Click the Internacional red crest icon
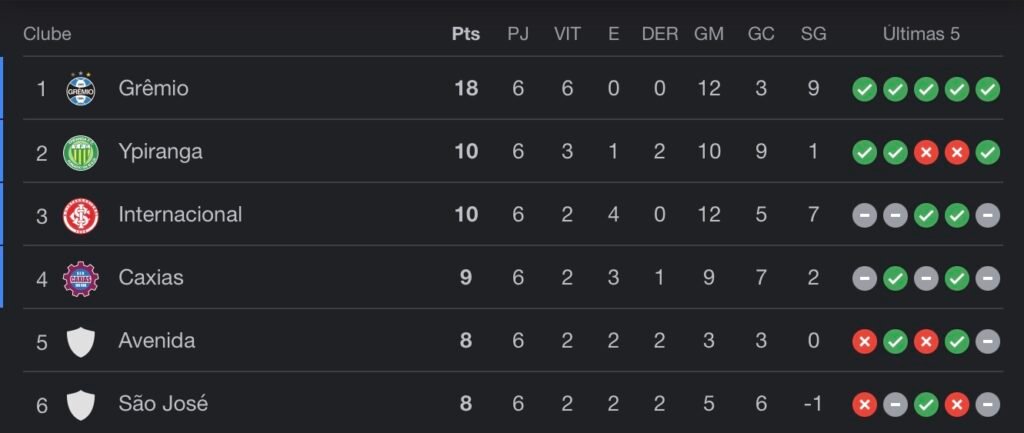Image resolution: width=1024 pixels, height=433 pixels. (x=80, y=215)
